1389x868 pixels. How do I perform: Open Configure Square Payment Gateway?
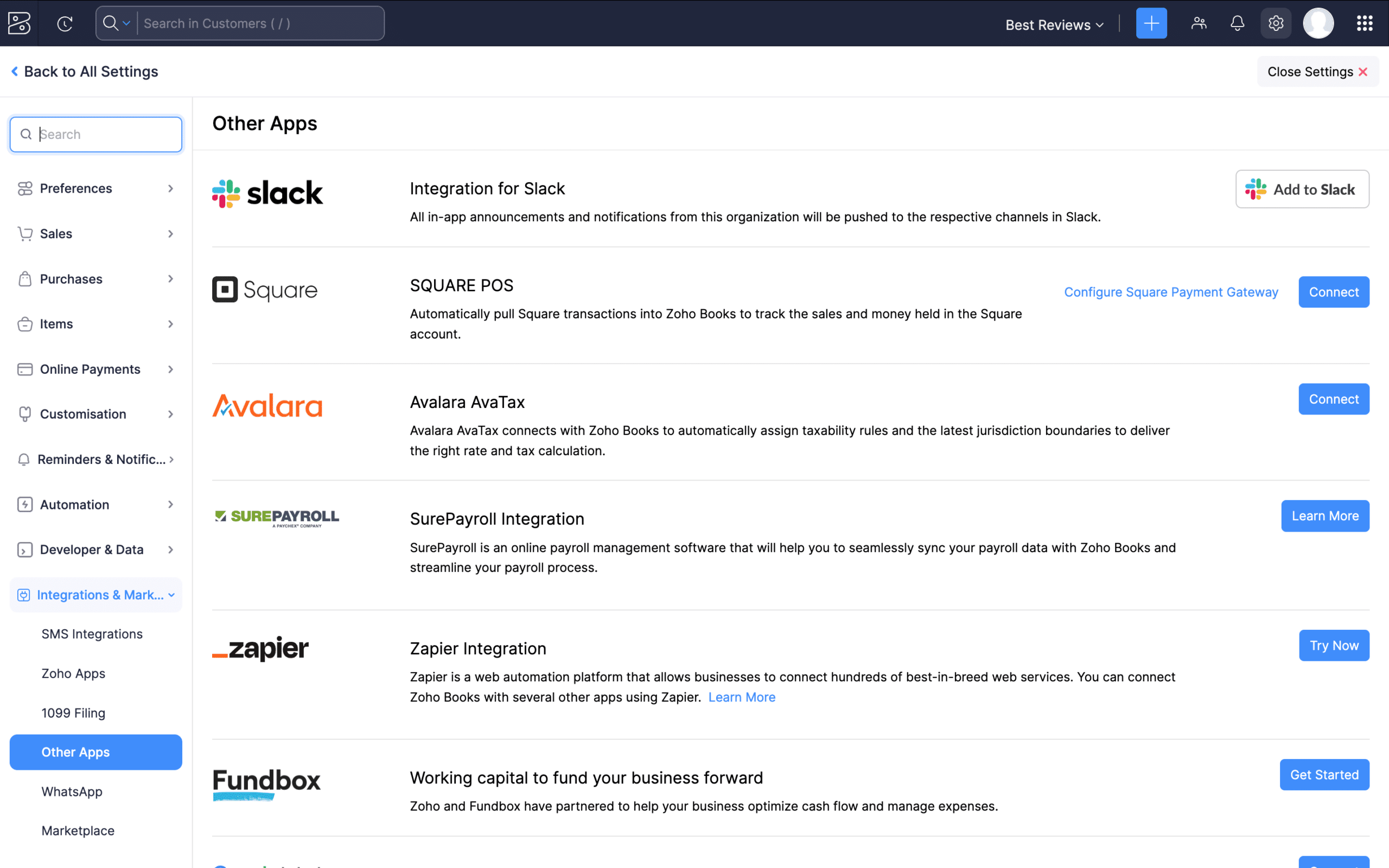coord(1171,292)
